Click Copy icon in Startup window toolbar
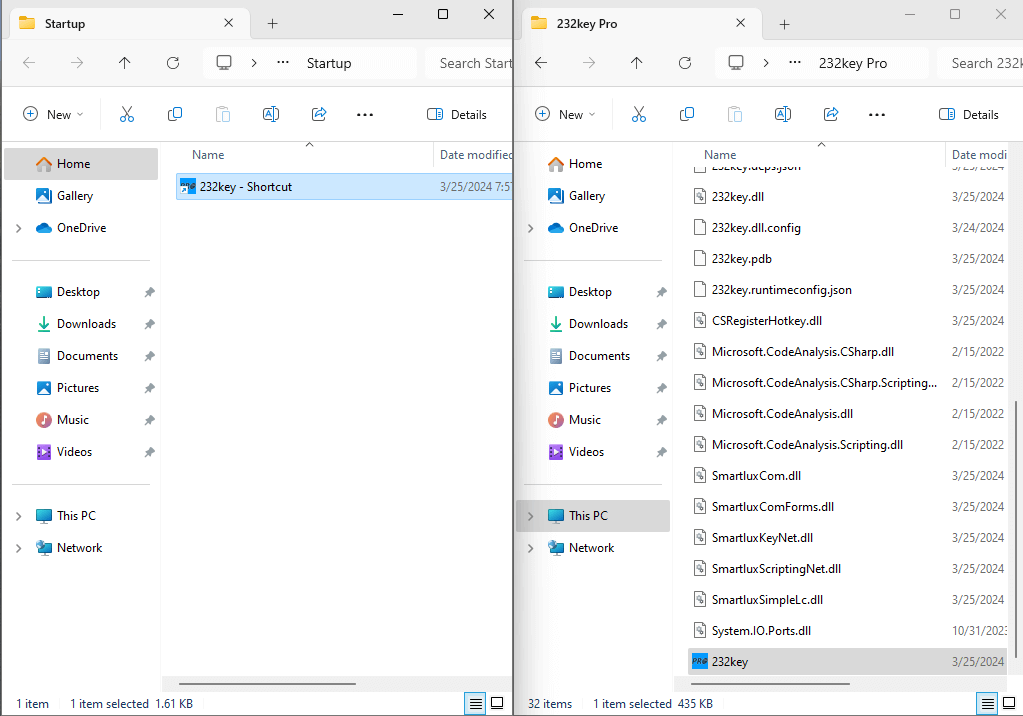Screen dimensions: 1023x716 (175, 114)
